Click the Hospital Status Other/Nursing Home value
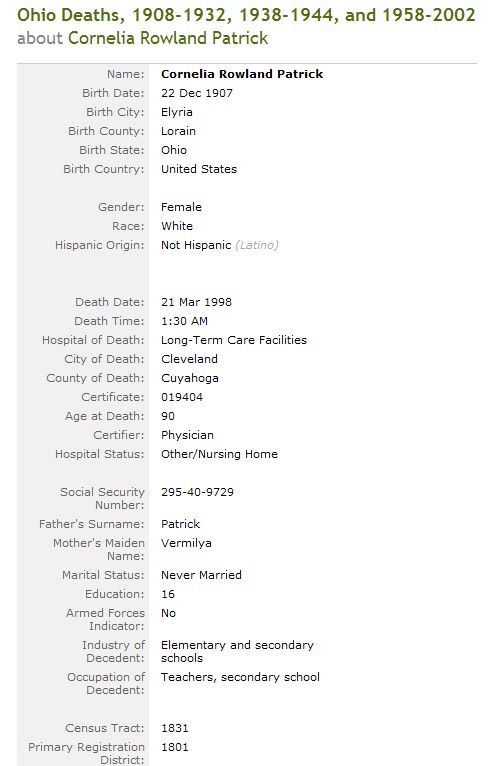The width and height of the screenshot is (489, 766). [x=219, y=454]
